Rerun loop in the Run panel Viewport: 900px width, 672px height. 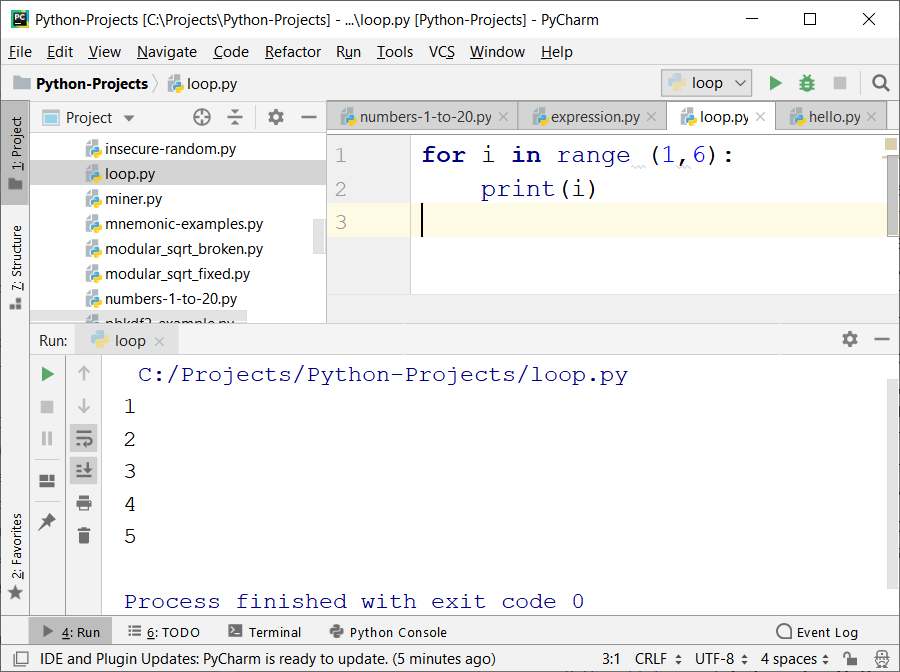47,374
